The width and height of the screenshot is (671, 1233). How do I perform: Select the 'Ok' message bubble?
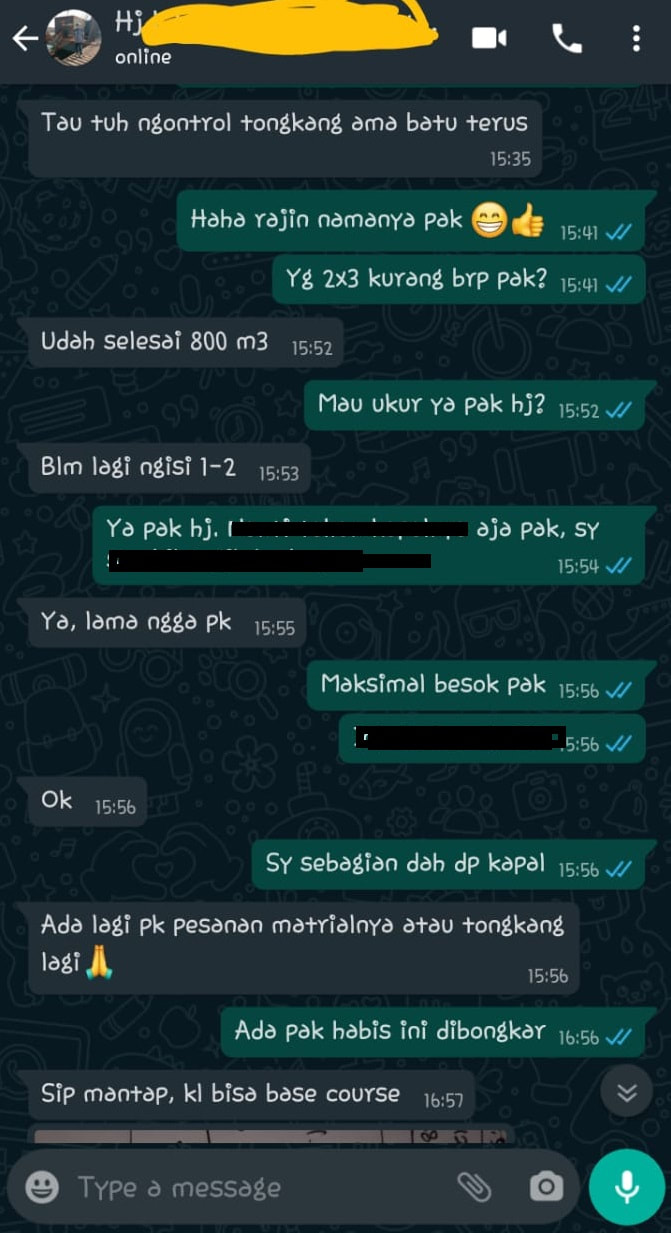click(87, 802)
